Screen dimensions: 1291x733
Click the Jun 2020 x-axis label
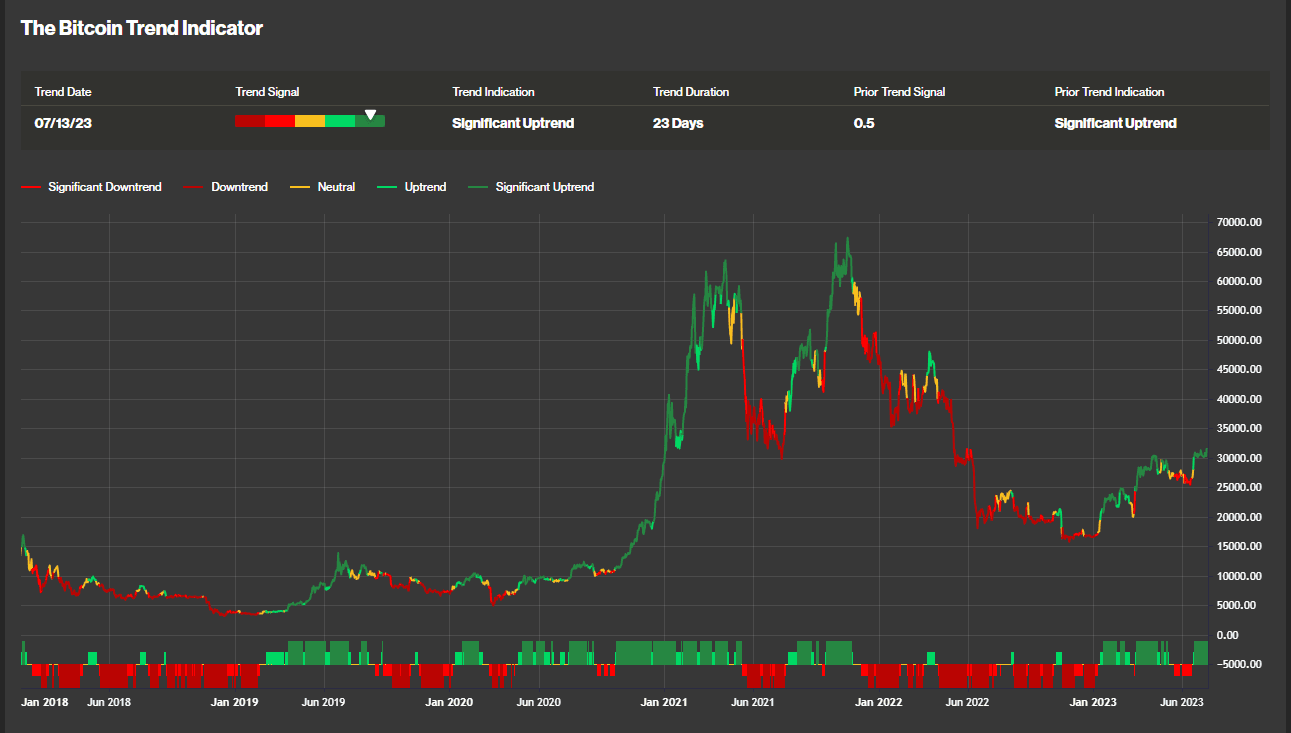coord(538,702)
